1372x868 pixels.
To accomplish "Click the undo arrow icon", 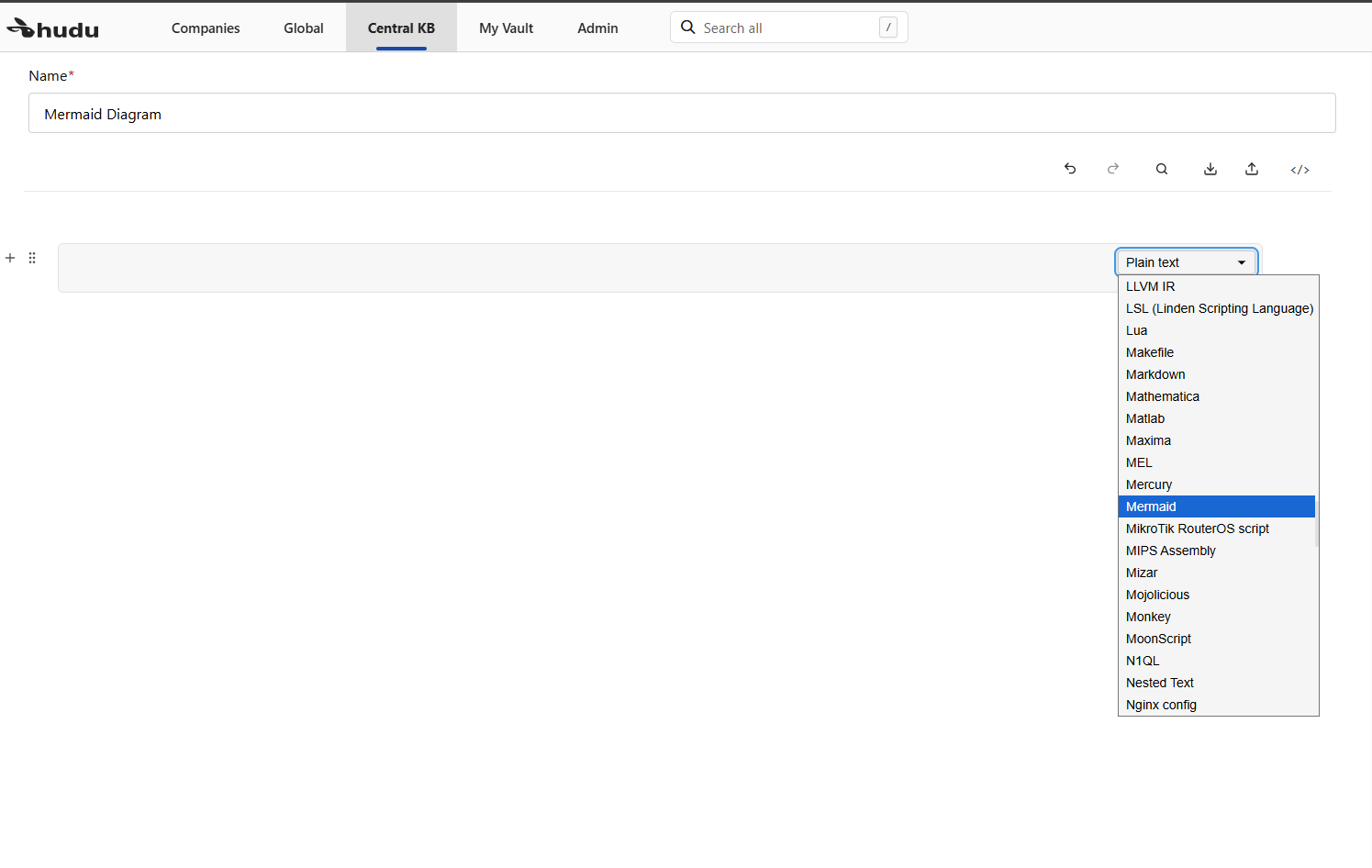I will pyautogui.click(x=1070, y=169).
